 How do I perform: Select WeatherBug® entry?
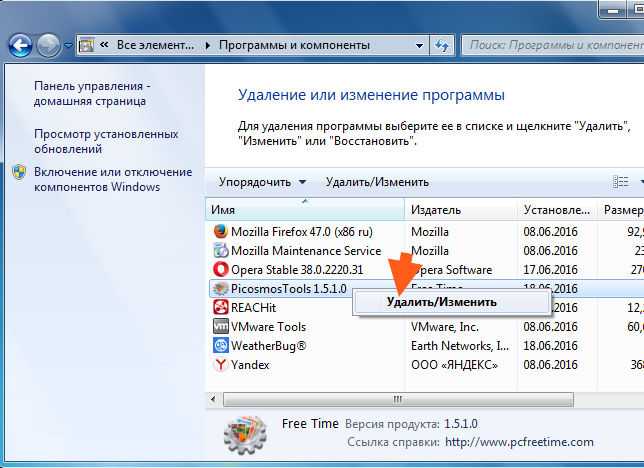tap(425, 346)
